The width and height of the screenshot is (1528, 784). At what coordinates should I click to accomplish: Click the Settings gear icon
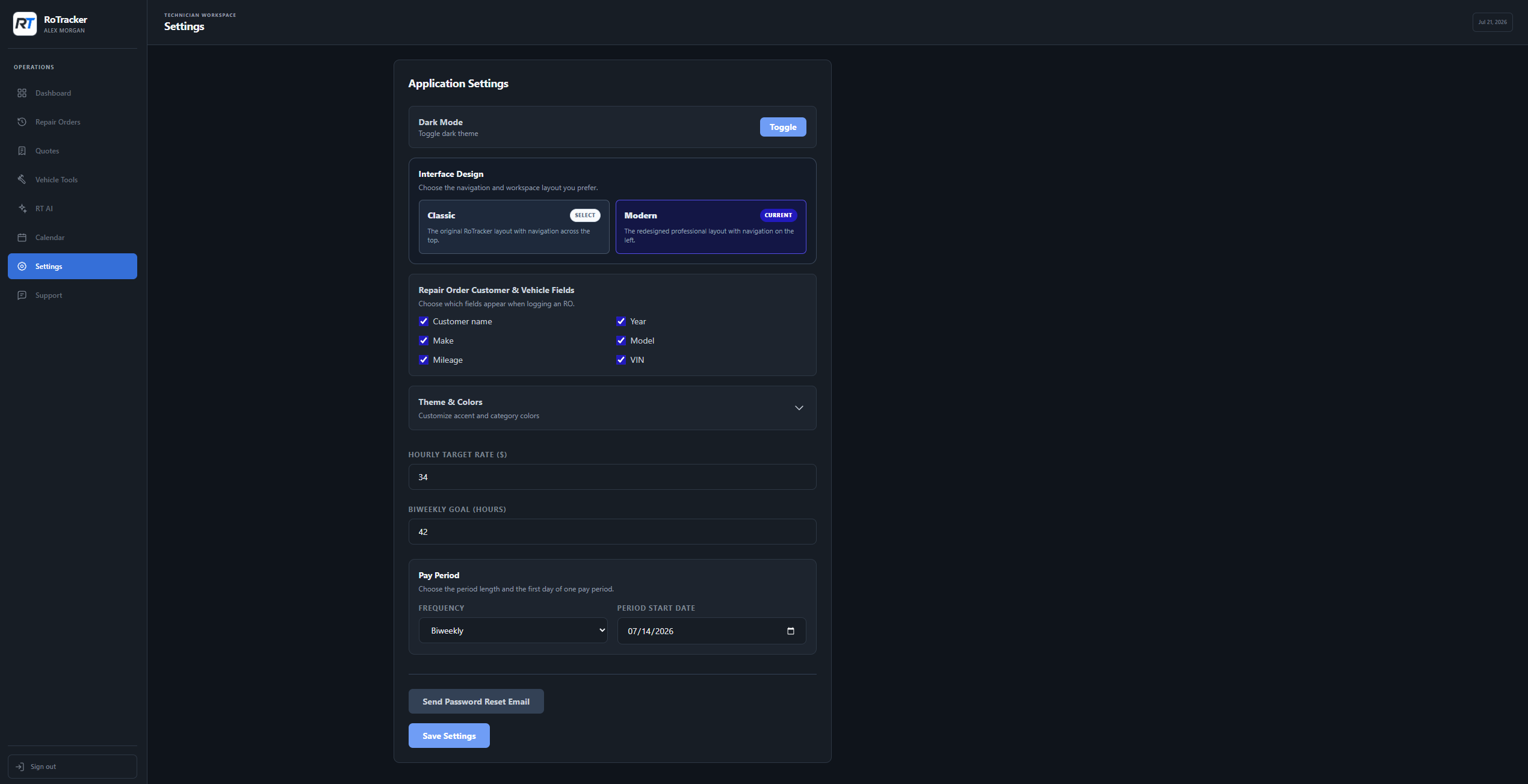click(22, 267)
